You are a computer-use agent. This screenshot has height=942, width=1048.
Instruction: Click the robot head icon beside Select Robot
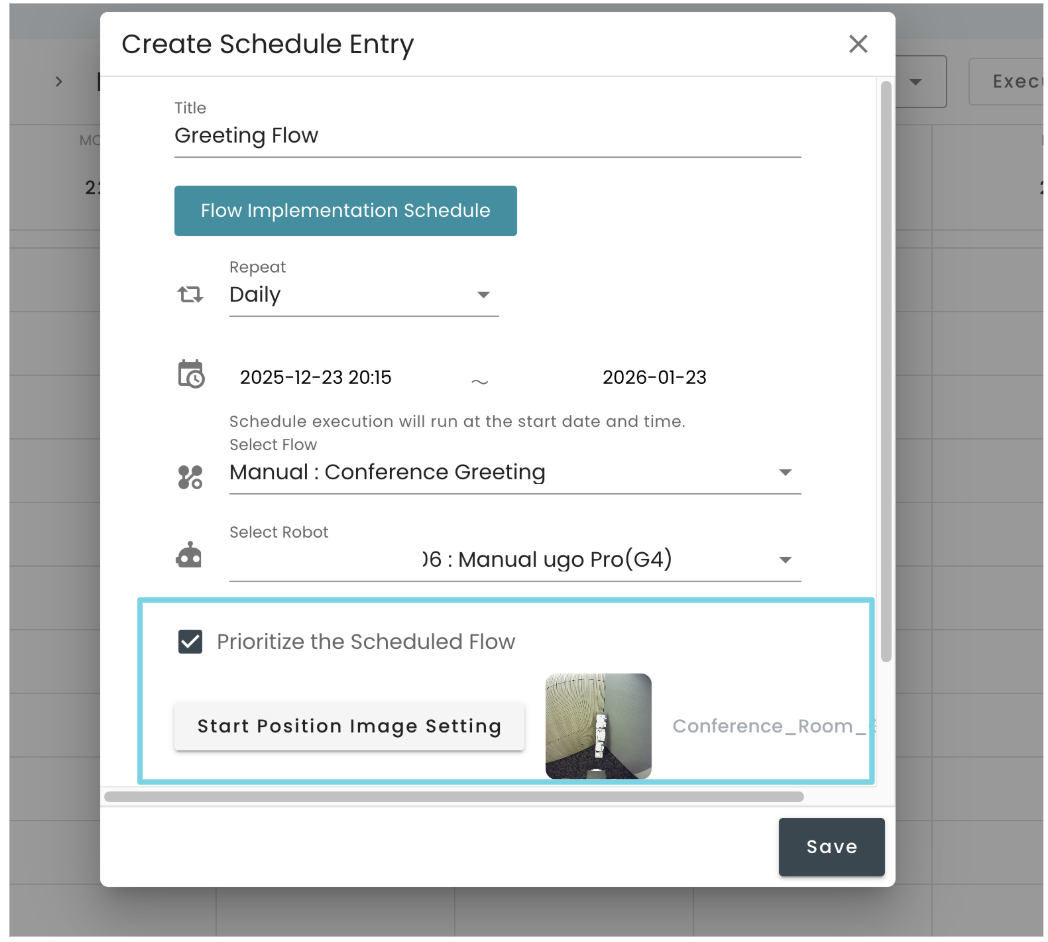point(190,553)
